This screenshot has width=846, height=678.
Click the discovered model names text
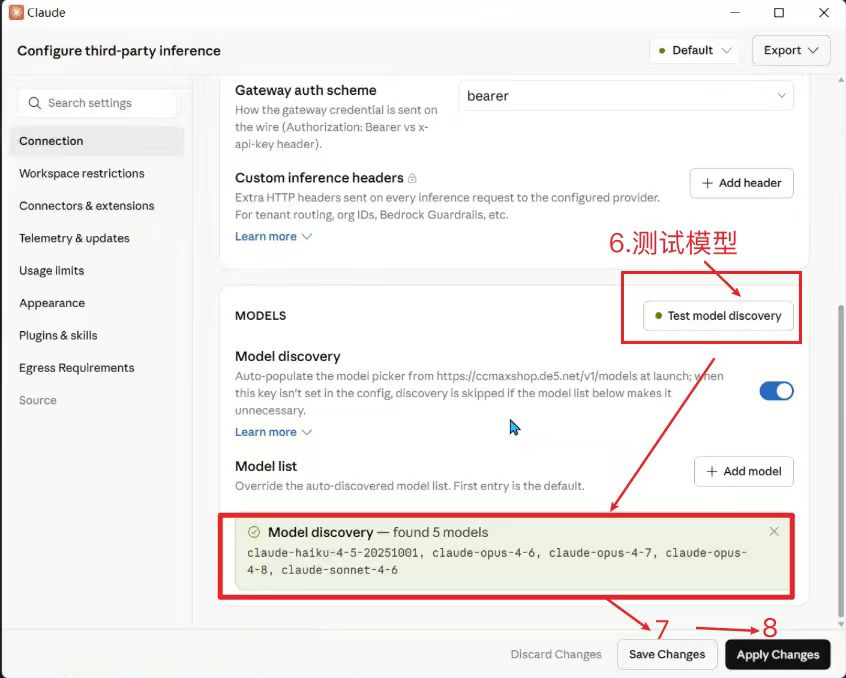pyautogui.click(x=496, y=561)
